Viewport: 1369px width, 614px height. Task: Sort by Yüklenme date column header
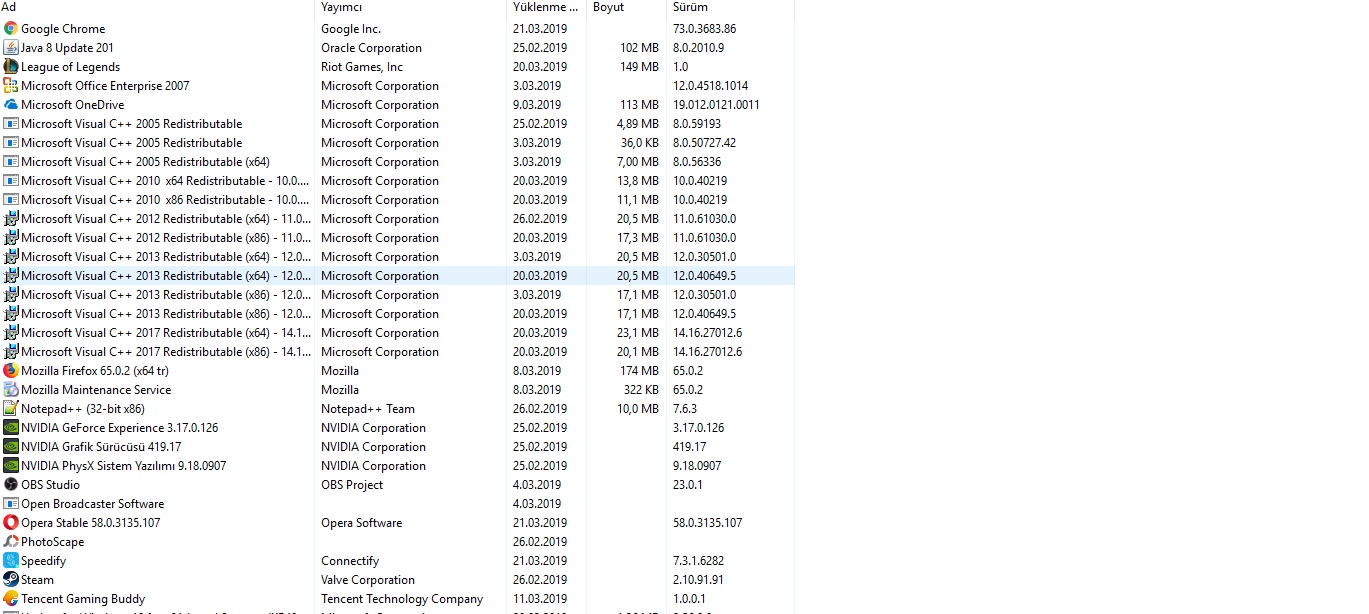pyautogui.click(x=545, y=7)
